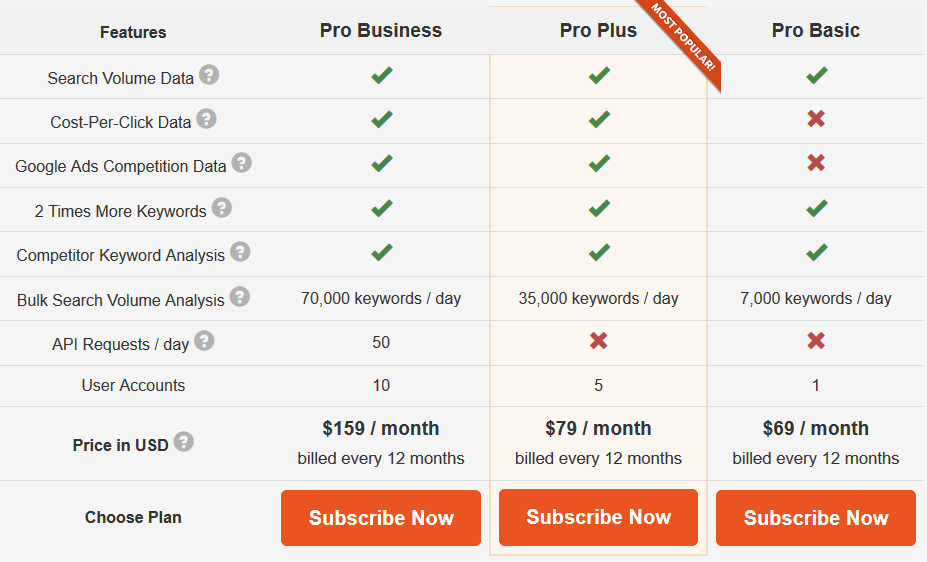
Task: Show Bulk Search Volume Analysis help icon
Action: click(x=240, y=297)
